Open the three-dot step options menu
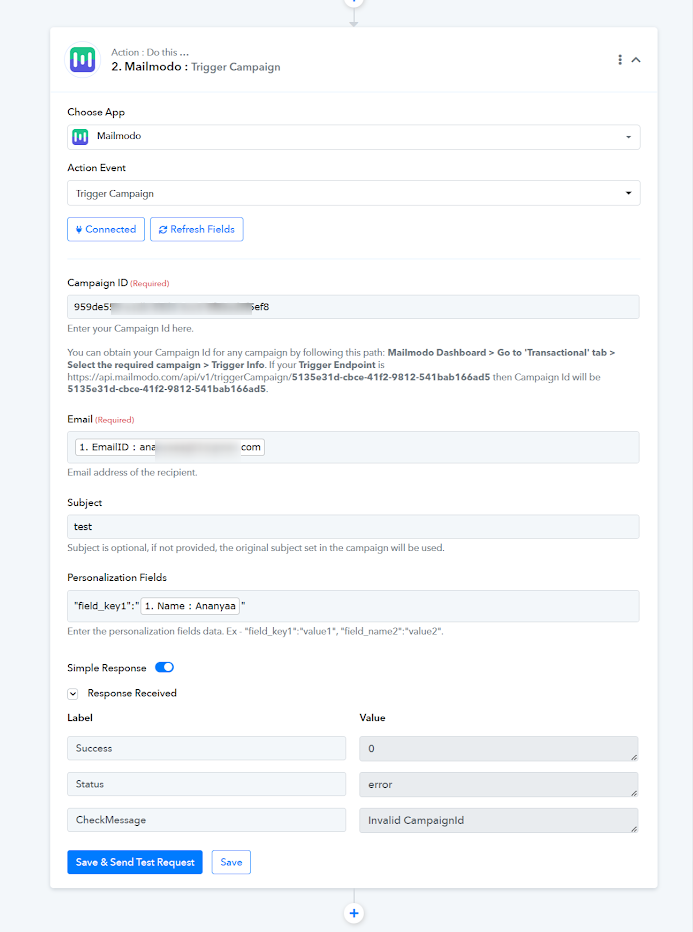 click(x=620, y=59)
